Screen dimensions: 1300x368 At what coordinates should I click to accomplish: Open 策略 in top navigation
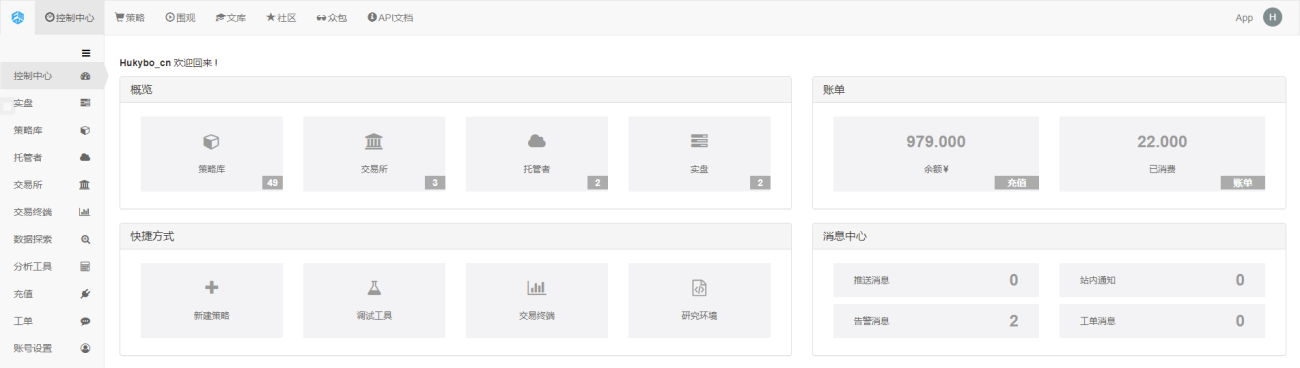coord(130,18)
